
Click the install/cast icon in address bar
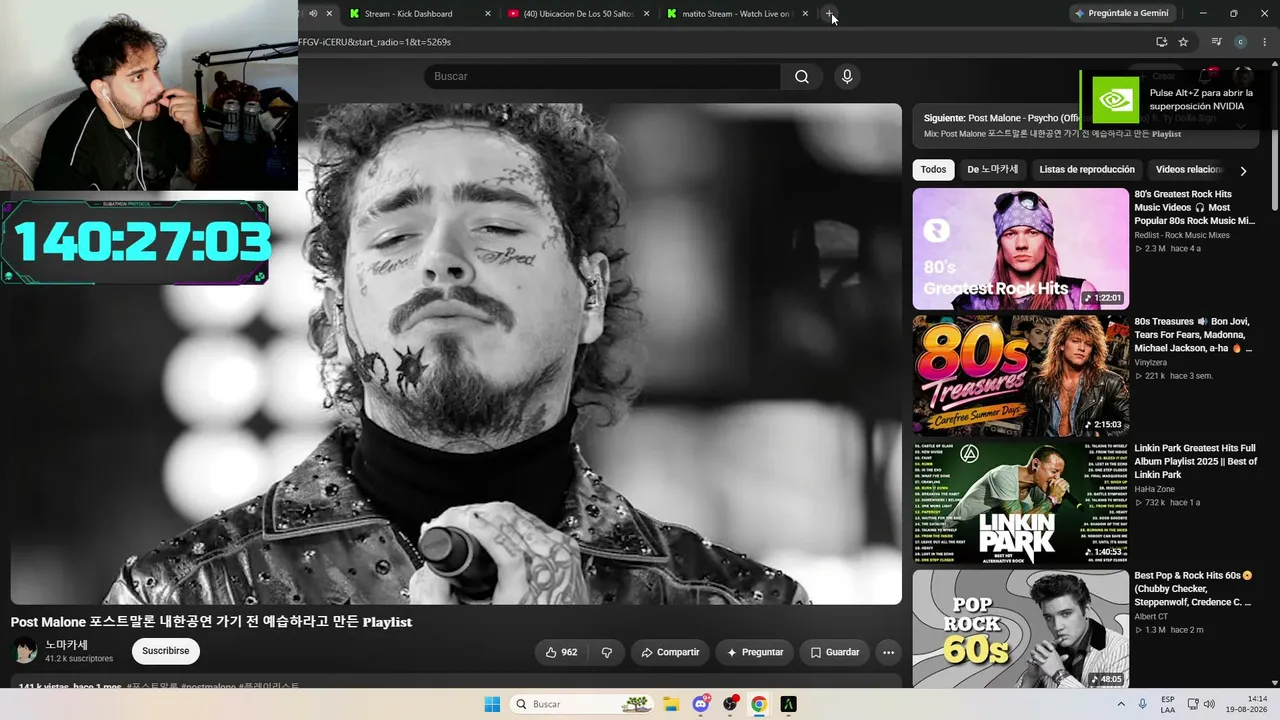1161,42
